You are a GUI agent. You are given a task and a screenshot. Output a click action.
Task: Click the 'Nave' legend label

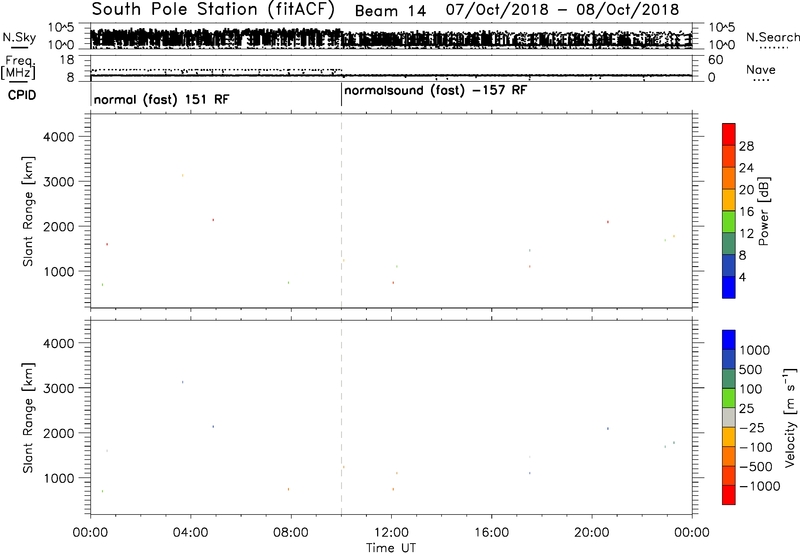(761, 70)
